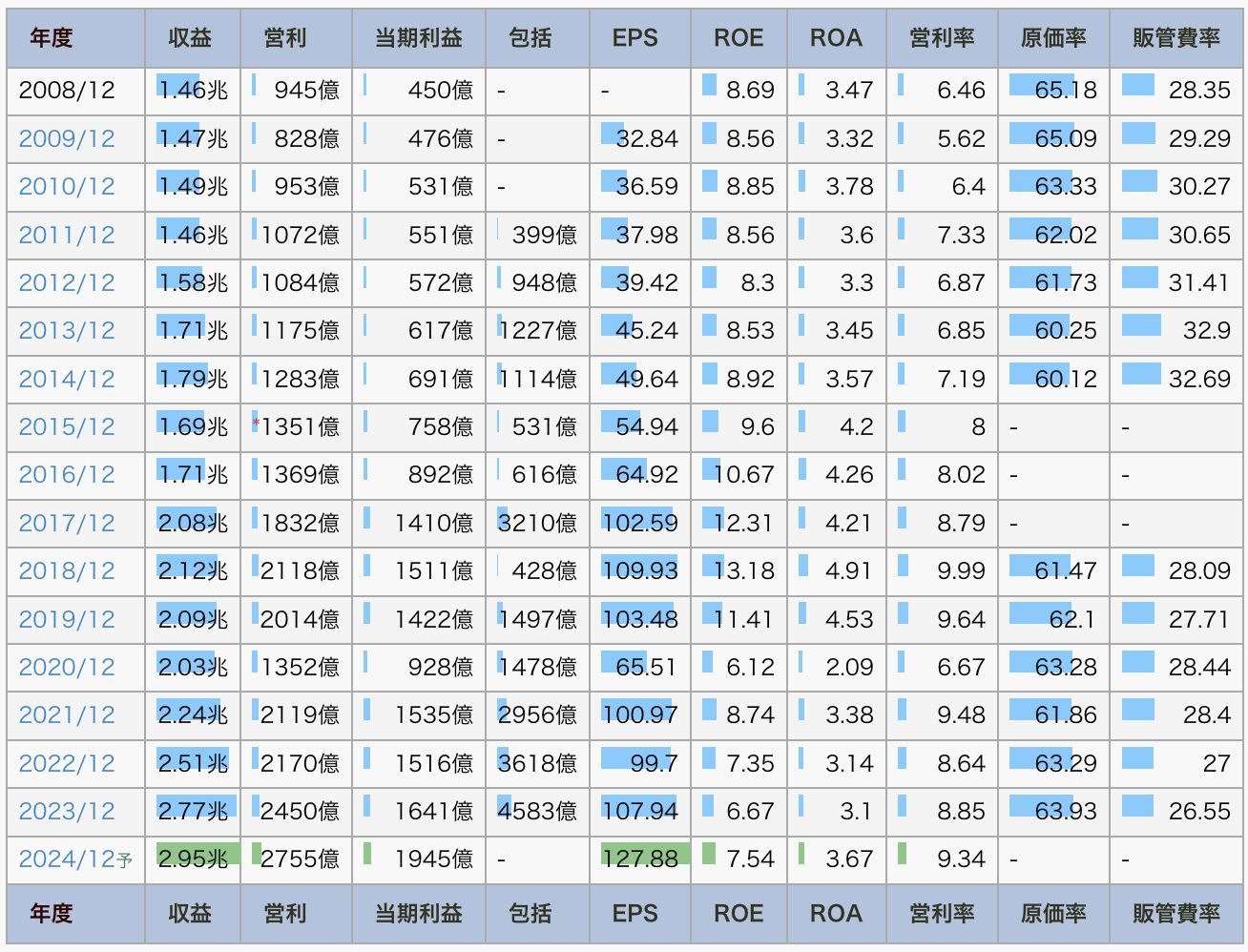The width and height of the screenshot is (1248, 952).
Task: Click the 2018/12 year link
Action: 67,571
